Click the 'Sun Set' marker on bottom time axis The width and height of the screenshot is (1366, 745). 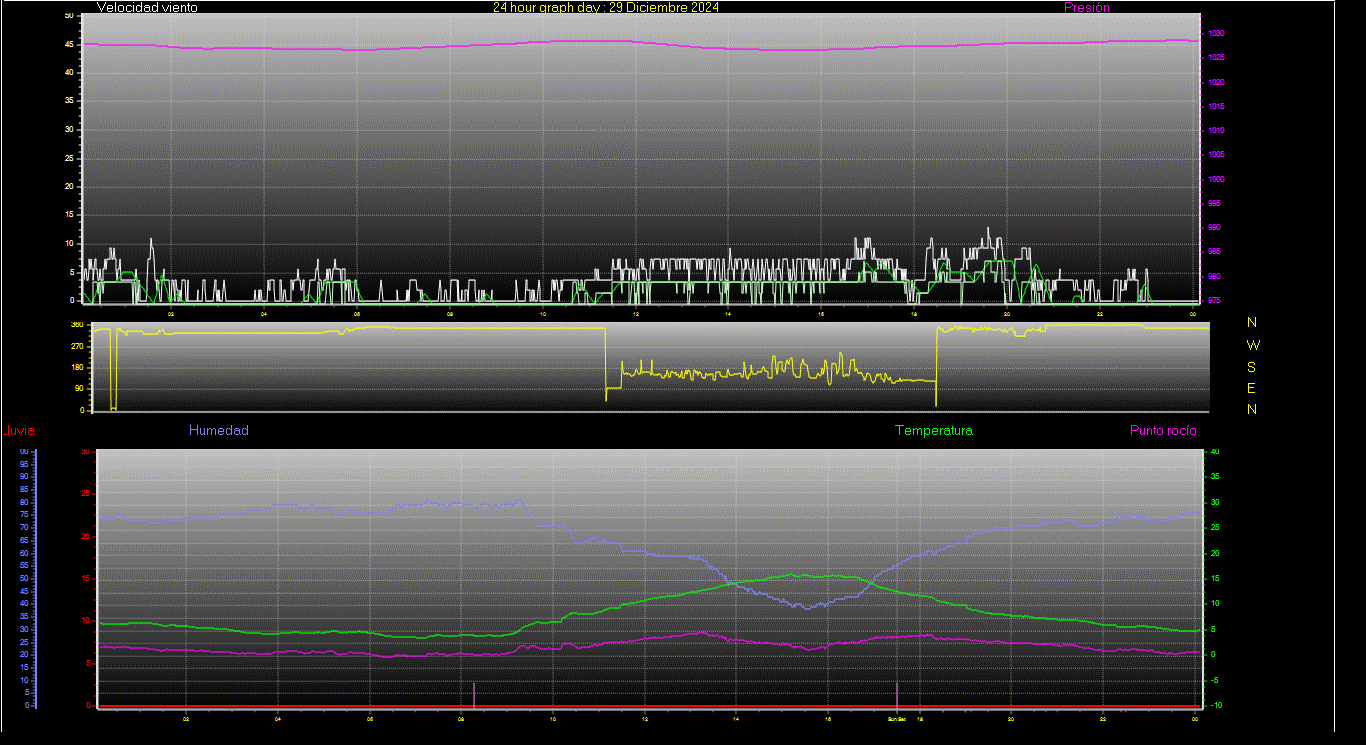pos(896,718)
